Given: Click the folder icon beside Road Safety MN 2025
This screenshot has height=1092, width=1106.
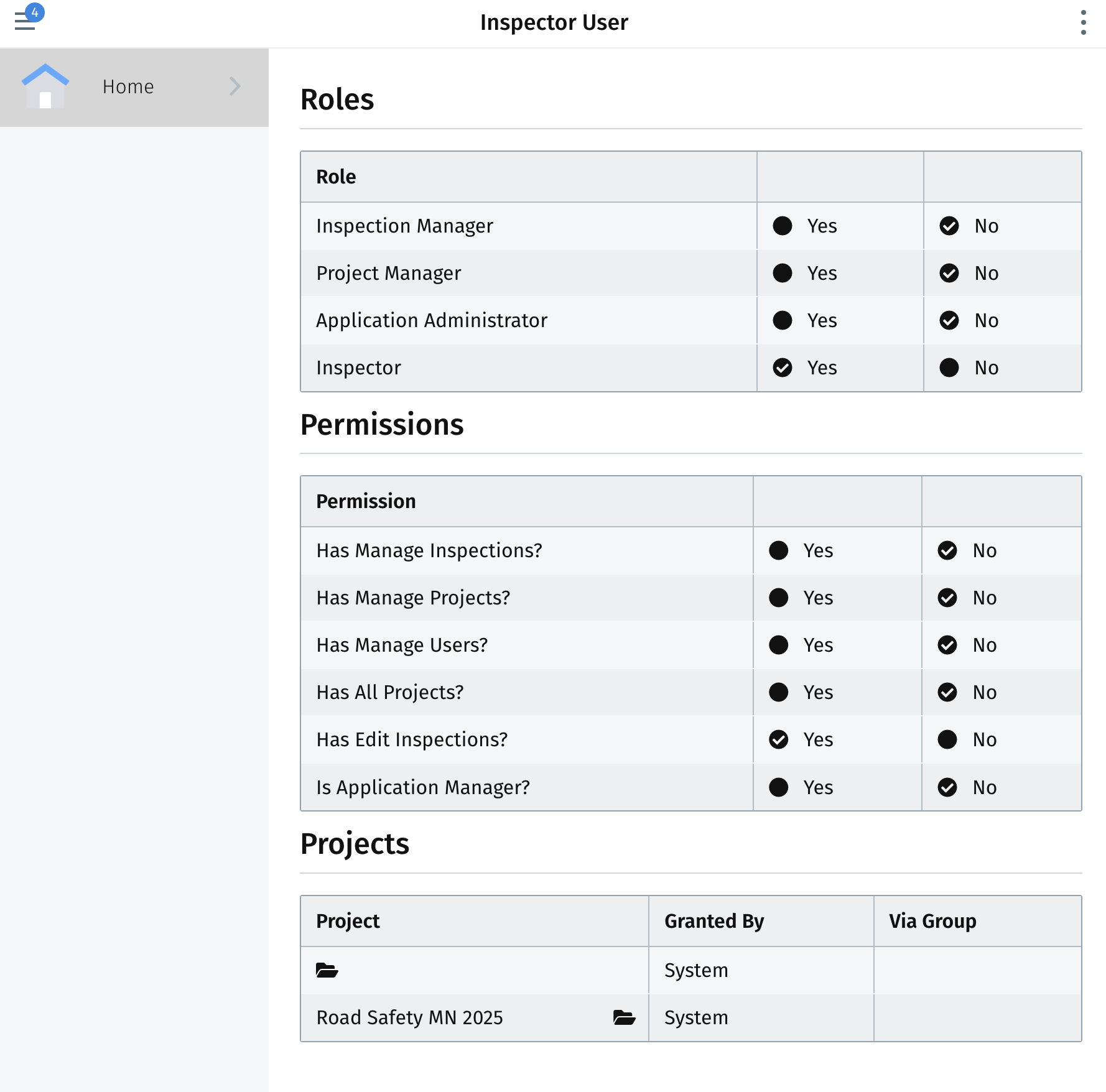Looking at the screenshot, I should point(624,1017).
